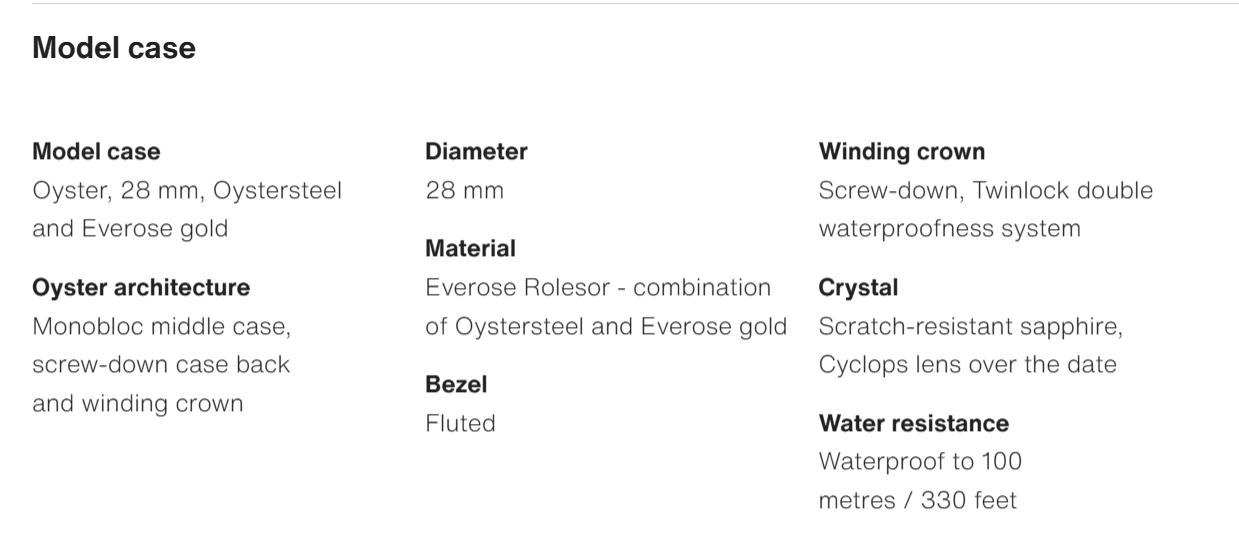Click the 'metres / 330 feet' text

[x=917, y=499]
